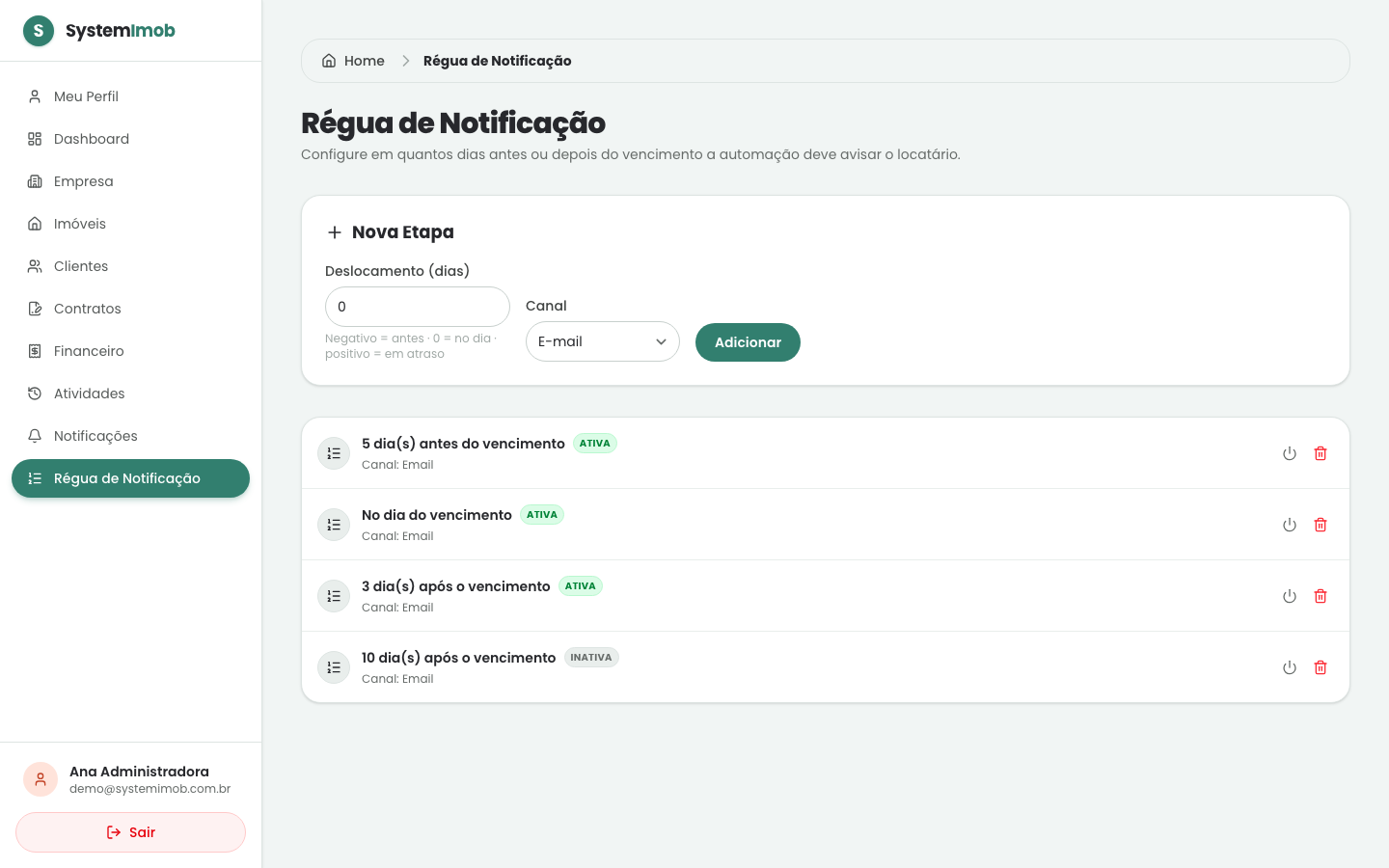Viewport: 1389px width, 868px height.
Task: Activate the "10 dia(s) após o vencimento" step
Action: coord(1290,667)
